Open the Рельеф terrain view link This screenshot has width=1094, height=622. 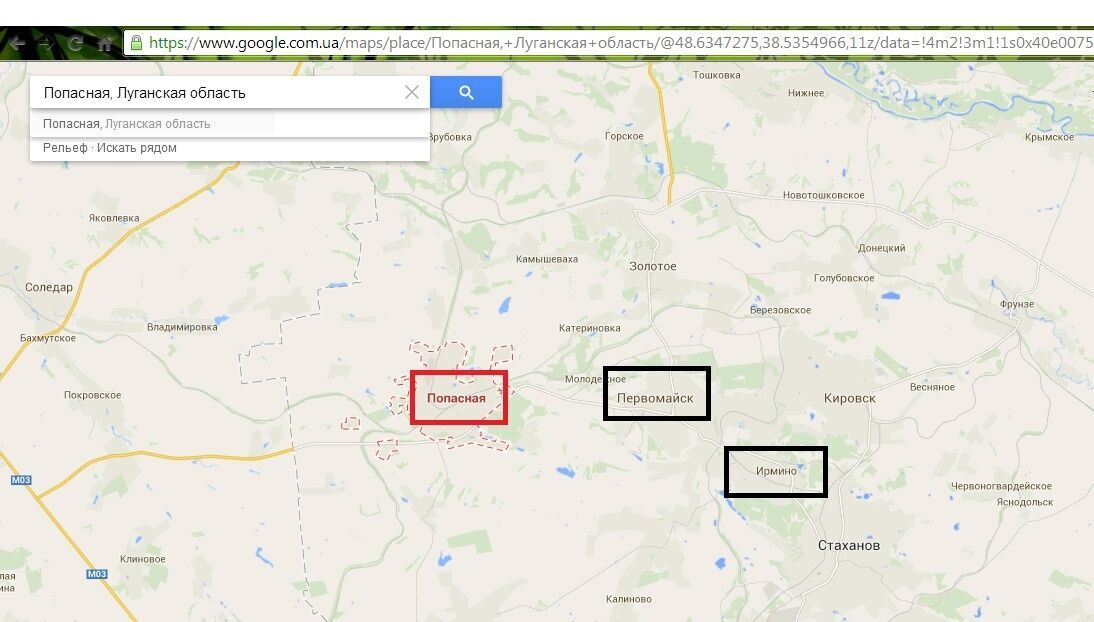tap(65, 148)
